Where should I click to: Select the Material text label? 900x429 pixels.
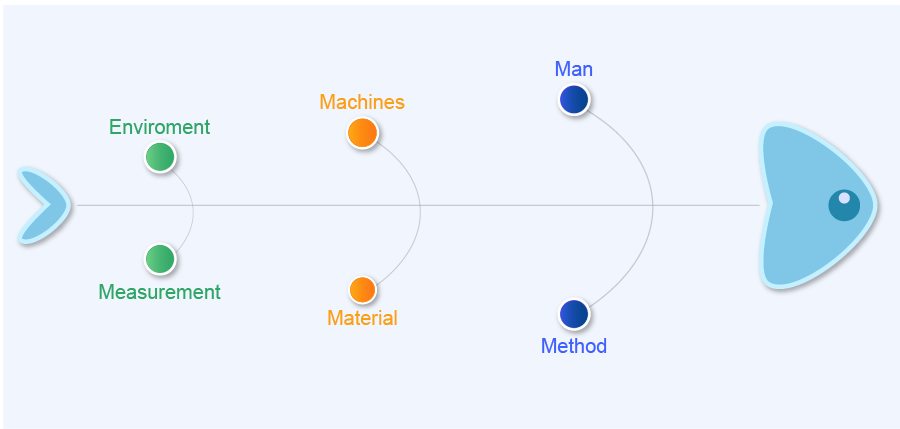(x=362, y=318)
